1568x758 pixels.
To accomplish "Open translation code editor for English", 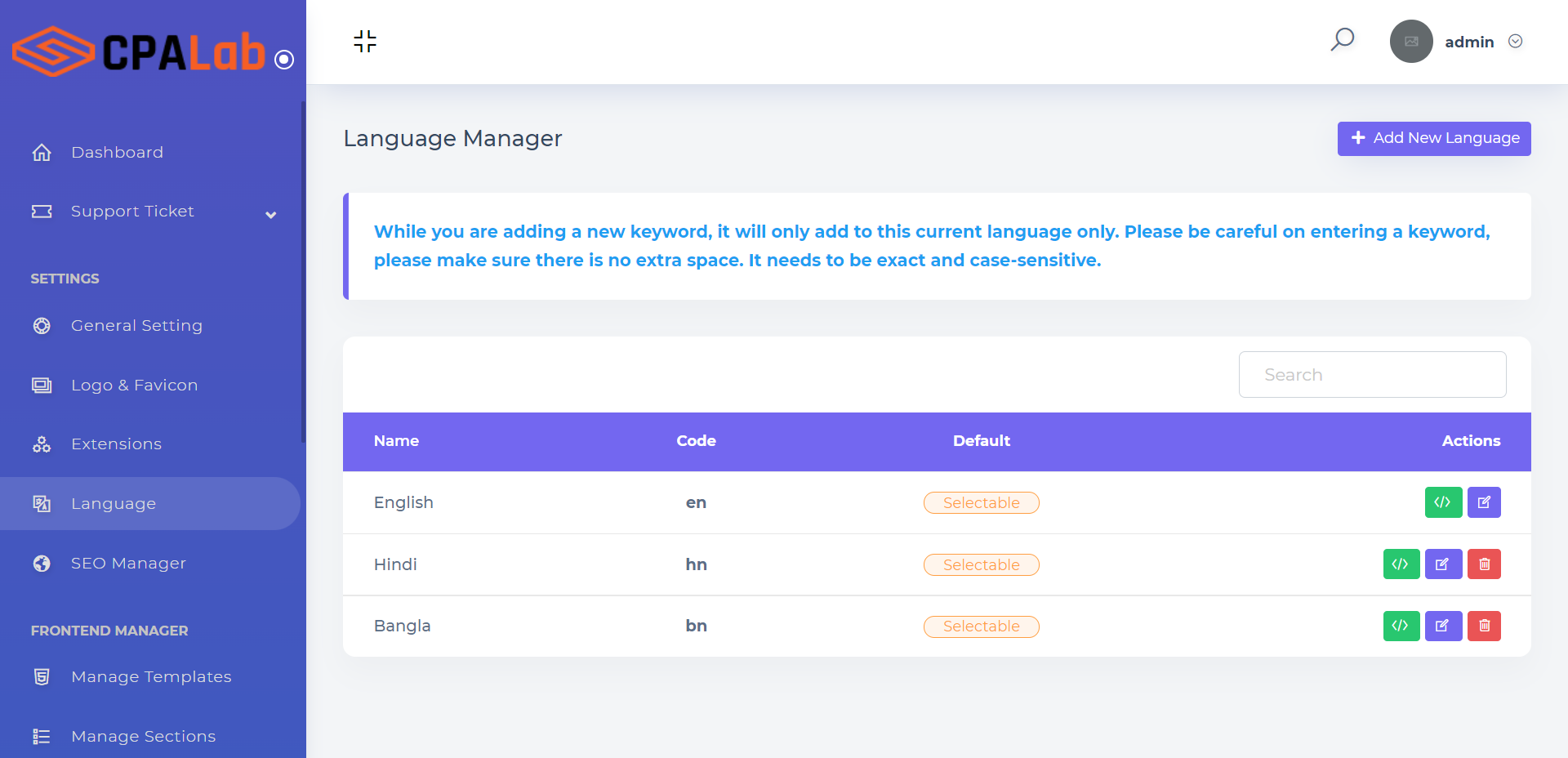I will tap(1443, 502).
